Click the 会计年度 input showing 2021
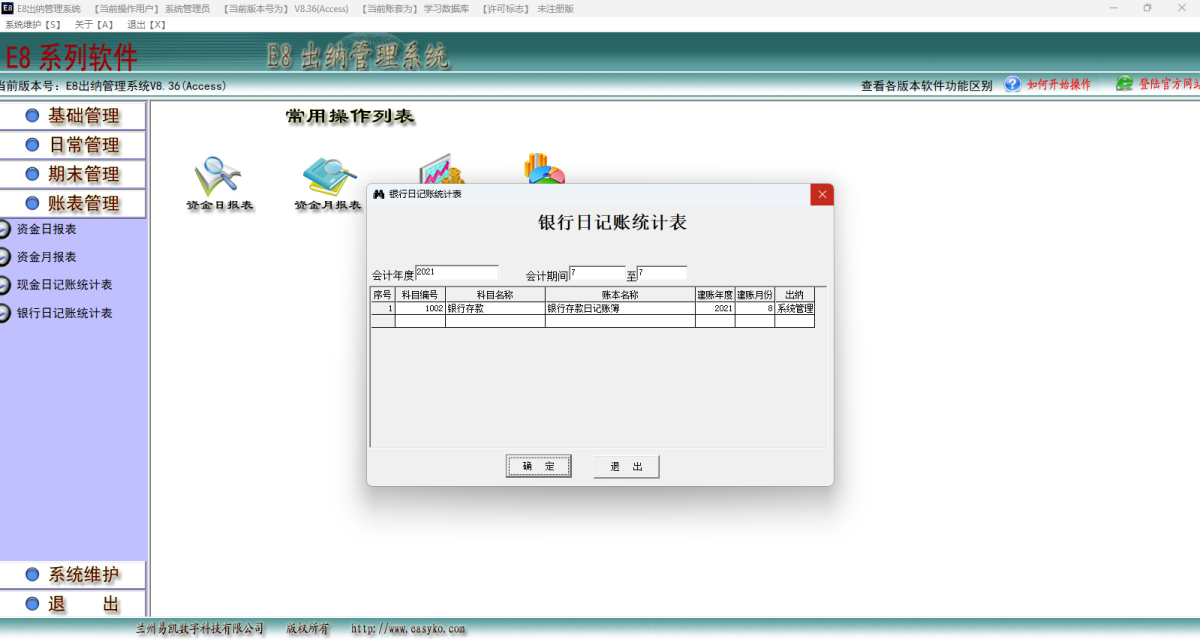The height and width of the screenshot is (639, 1200). [x=458, y=270]
